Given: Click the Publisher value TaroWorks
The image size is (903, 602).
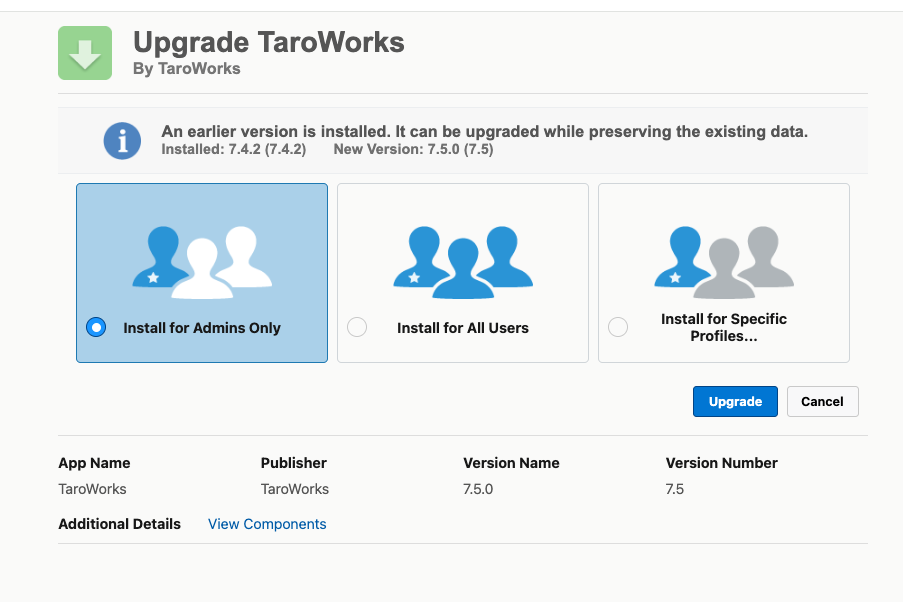Looking at the screenshot, I should [x=295, y=489].
